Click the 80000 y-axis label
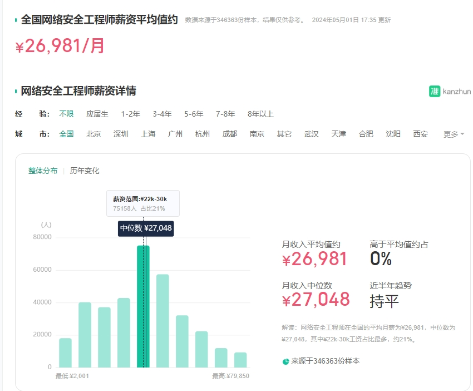This screenshot has height=391, width=473. click(x=42, y=237)
